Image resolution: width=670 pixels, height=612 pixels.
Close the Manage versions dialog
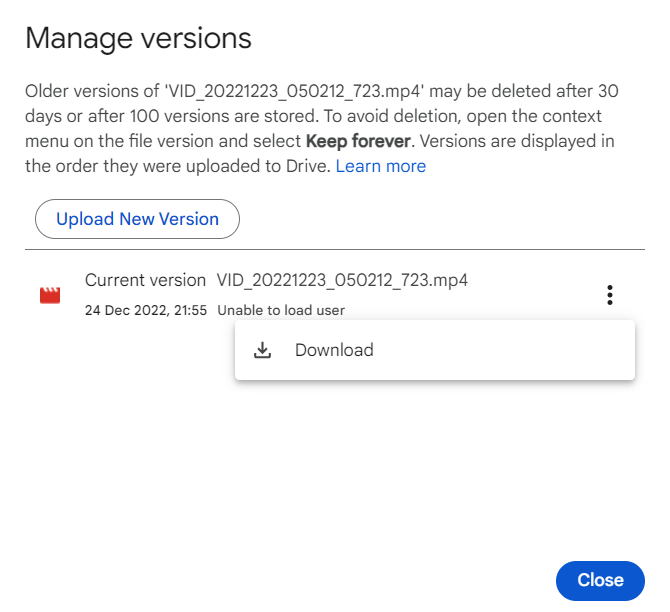600,580
